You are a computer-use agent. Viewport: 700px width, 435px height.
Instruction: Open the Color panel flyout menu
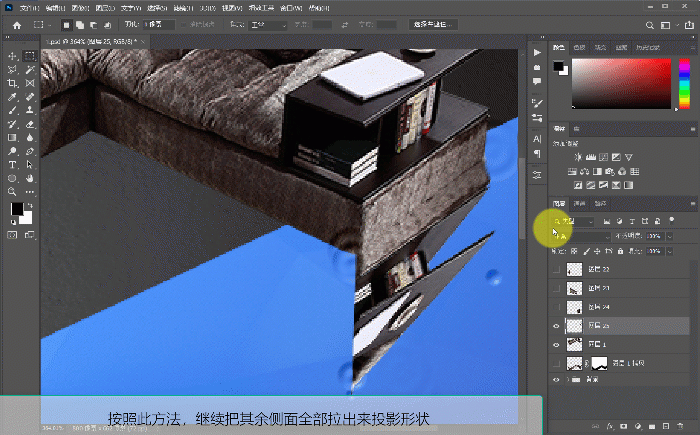click(x=693, y=47)
